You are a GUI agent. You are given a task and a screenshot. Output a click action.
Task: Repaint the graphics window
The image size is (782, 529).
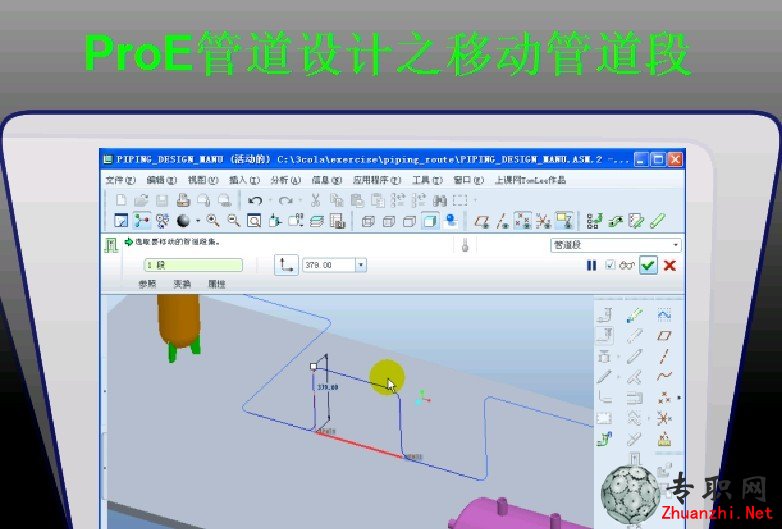tap(121, 220)
